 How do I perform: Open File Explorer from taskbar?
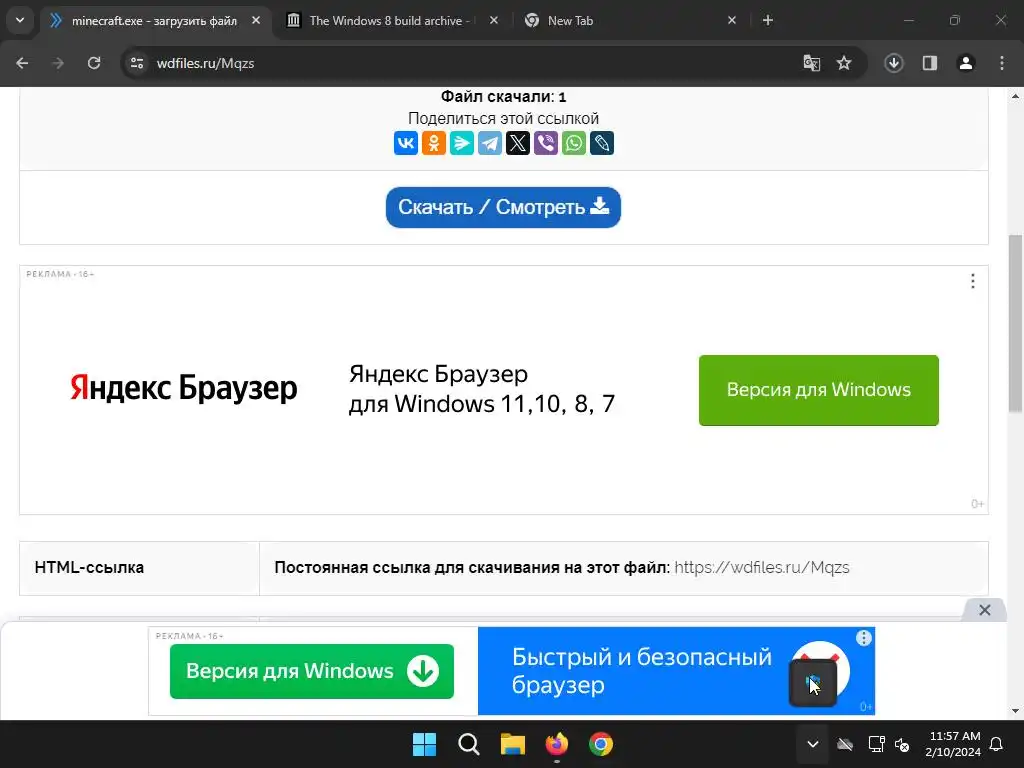pos(513,744)
